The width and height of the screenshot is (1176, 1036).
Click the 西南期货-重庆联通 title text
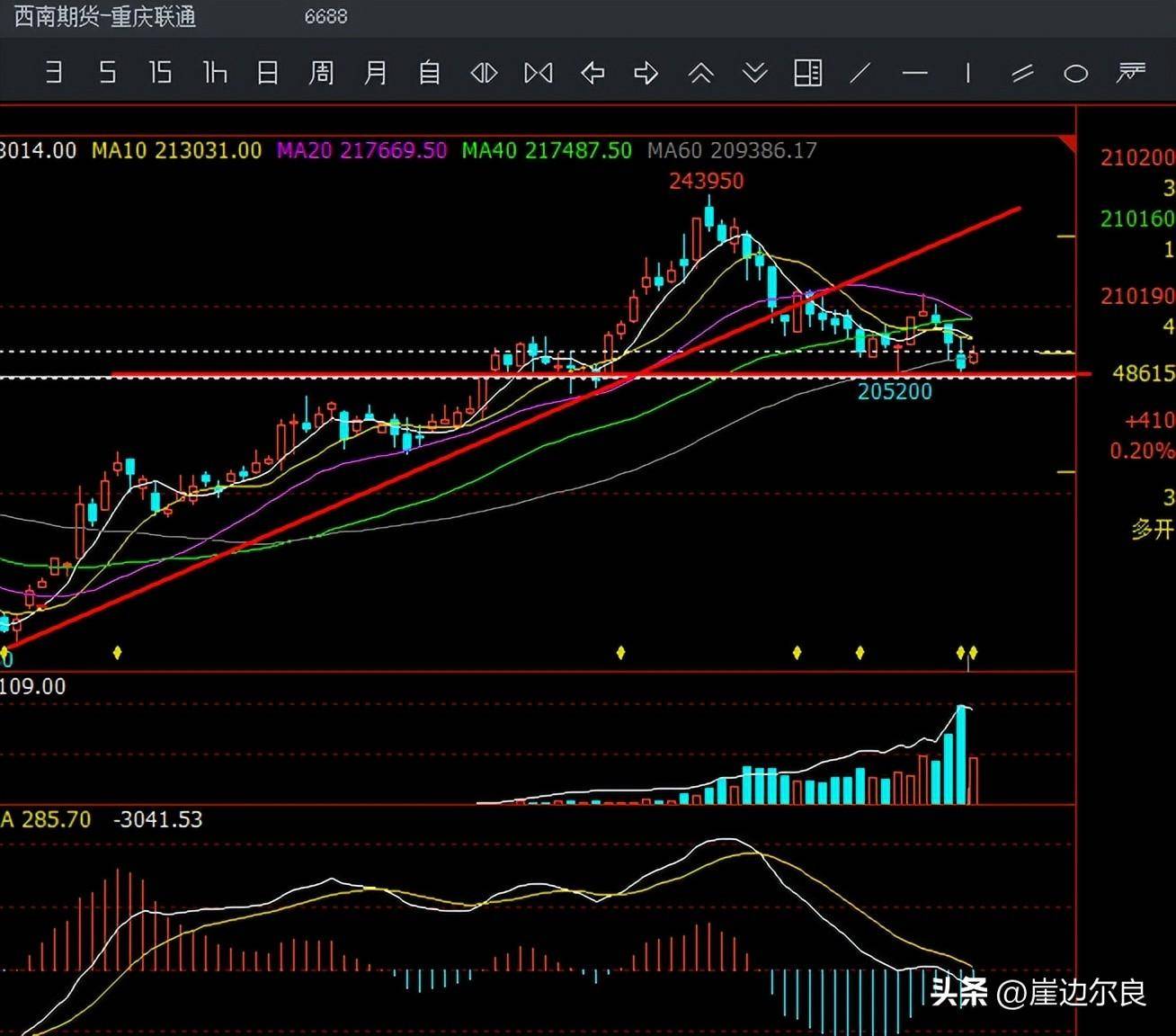click(x=105, y=16)
